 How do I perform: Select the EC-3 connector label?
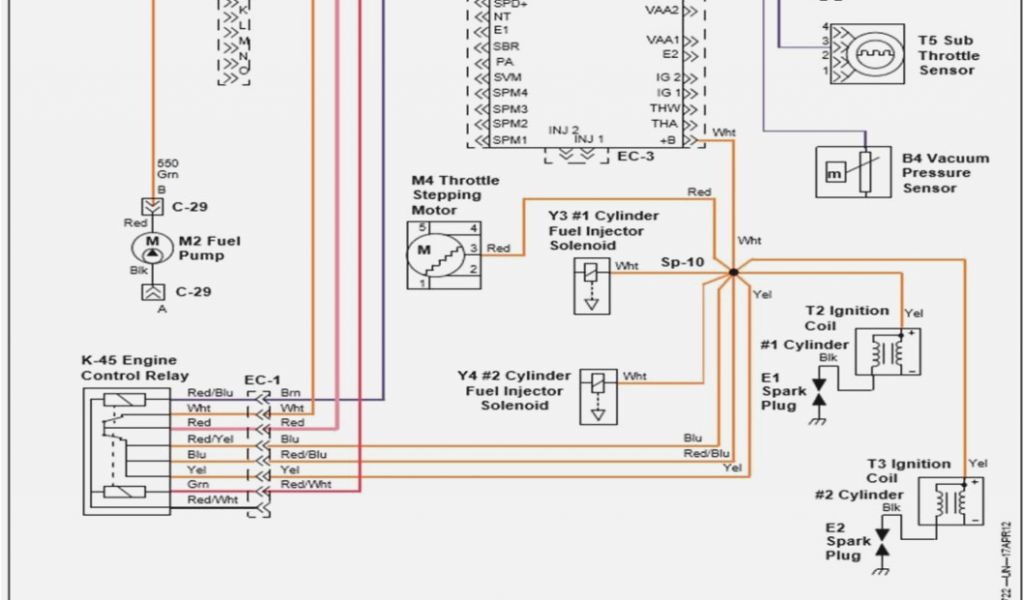(x=636, y=156)
